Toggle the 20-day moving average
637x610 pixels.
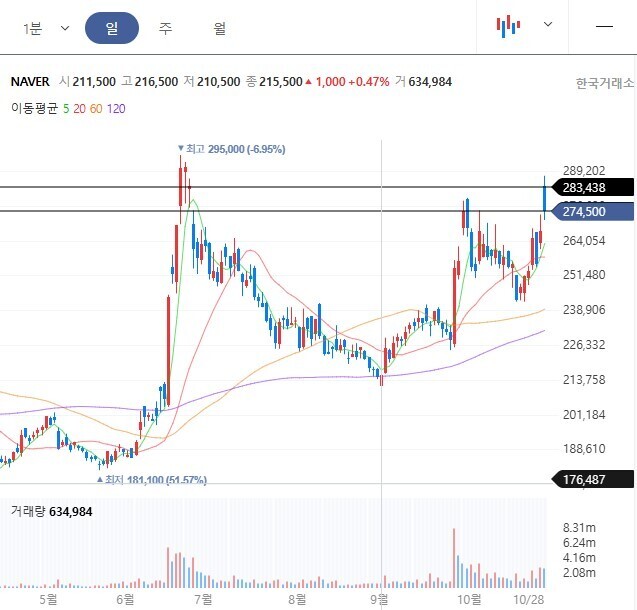(79, 108)
